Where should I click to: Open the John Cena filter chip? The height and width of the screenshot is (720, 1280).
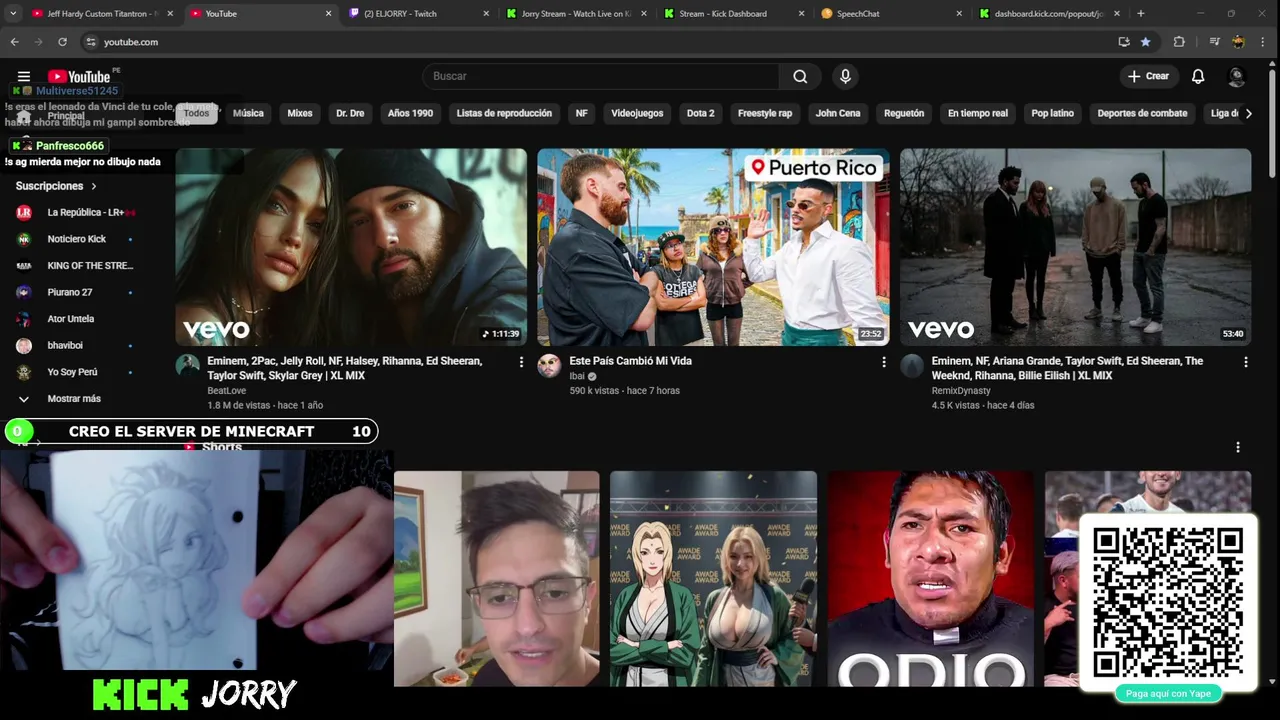coord(838,113)
